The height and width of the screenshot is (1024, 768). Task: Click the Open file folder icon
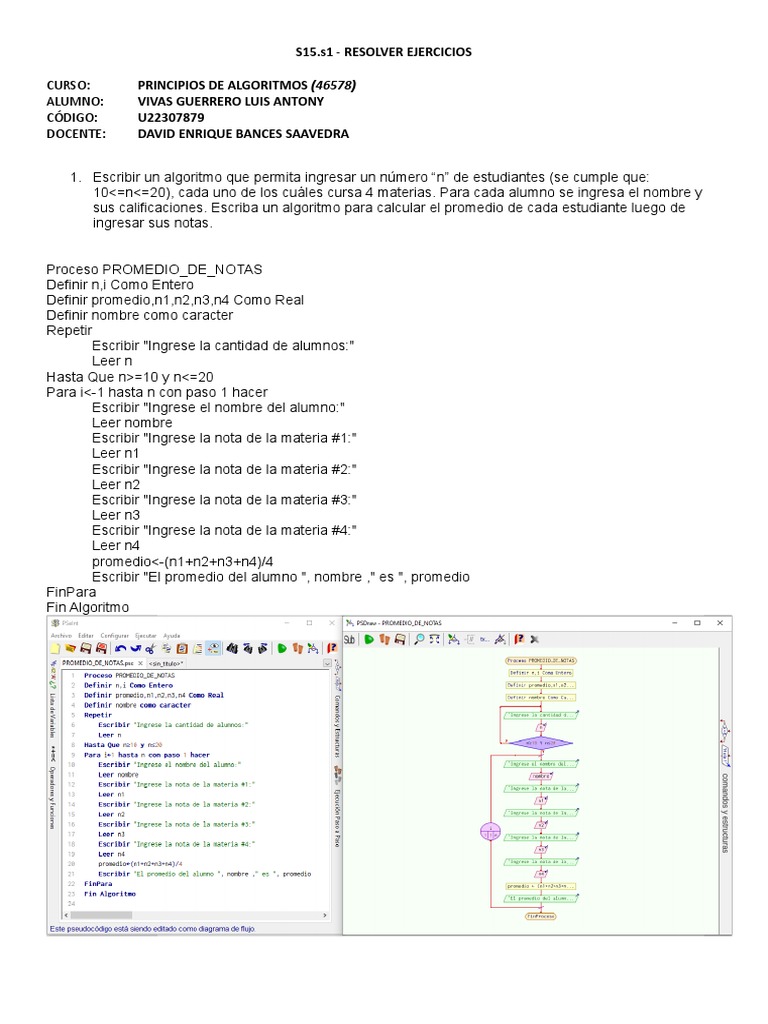(71, 648)
